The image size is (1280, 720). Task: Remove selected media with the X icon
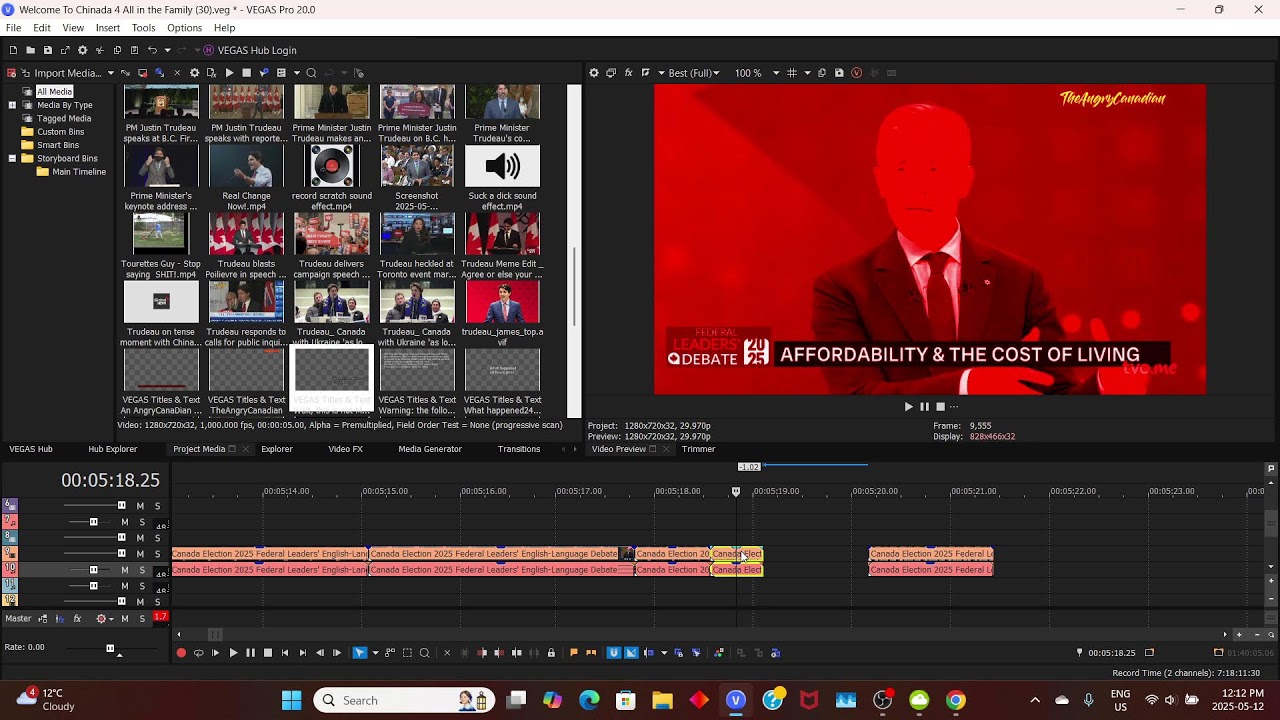(x=177, y=73)
